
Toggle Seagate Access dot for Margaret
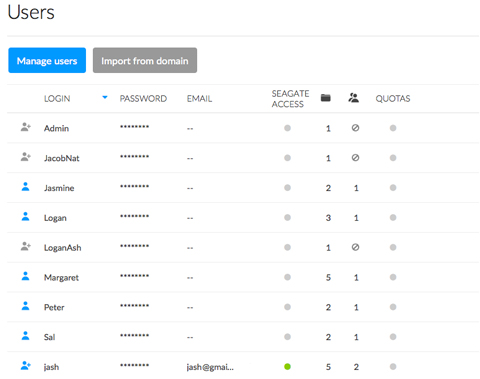pyautogui.click(x=287, y=277)
